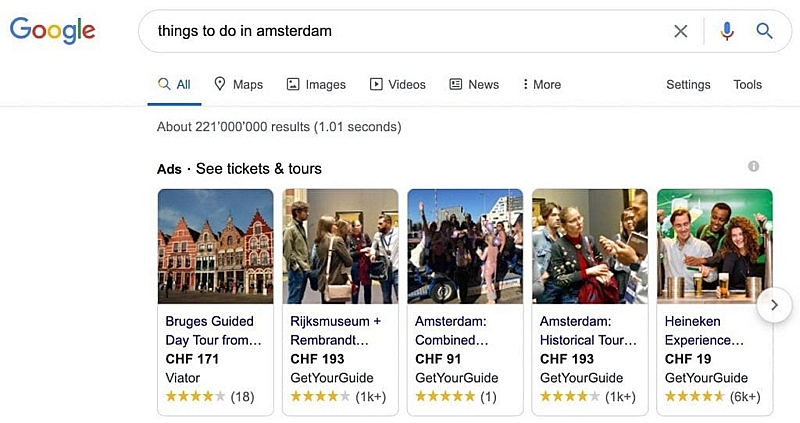Open the Amsterdam Historical Tour photo

590,246
